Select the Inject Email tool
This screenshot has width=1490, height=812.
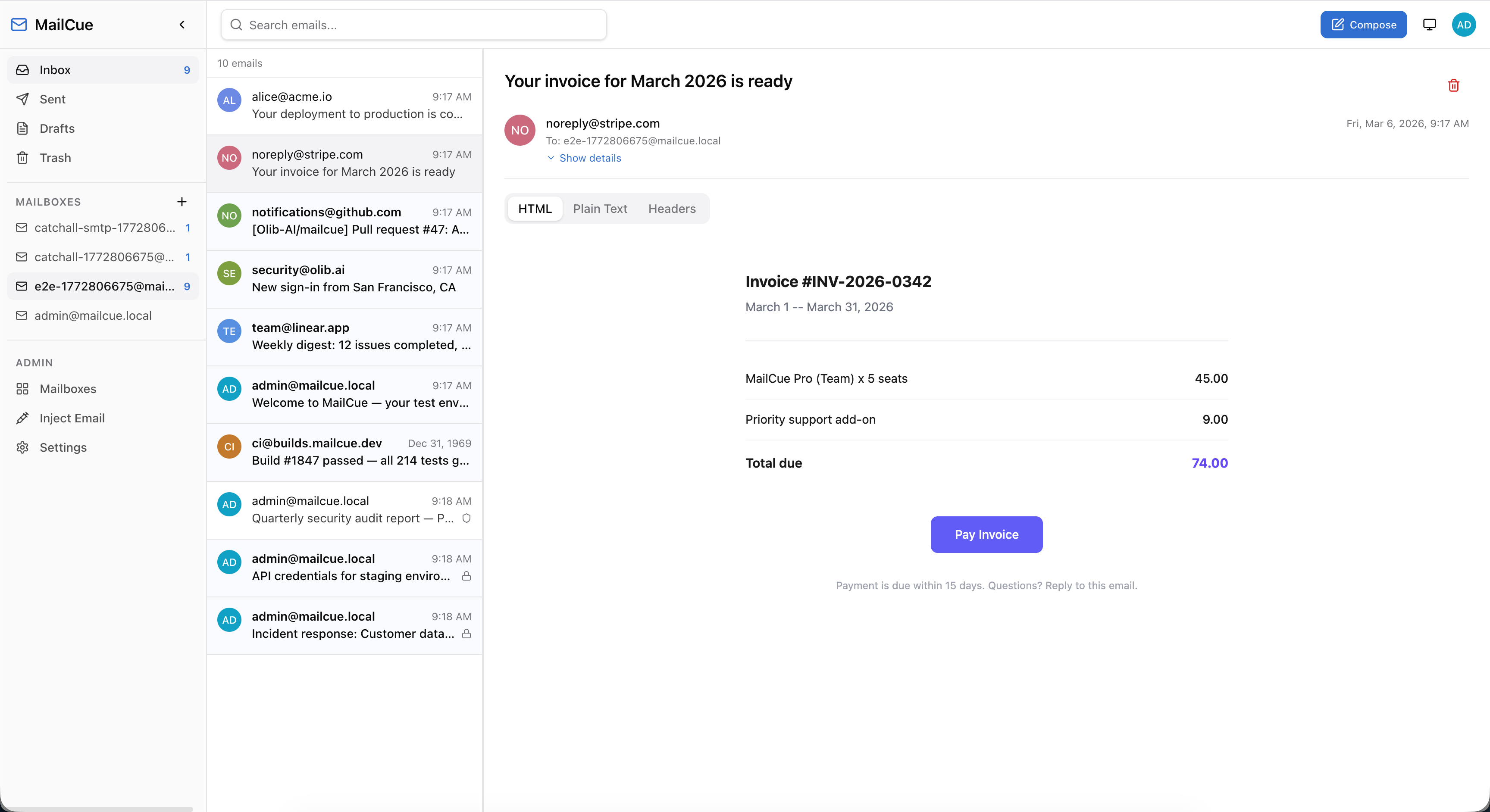(x=72, y=418)
